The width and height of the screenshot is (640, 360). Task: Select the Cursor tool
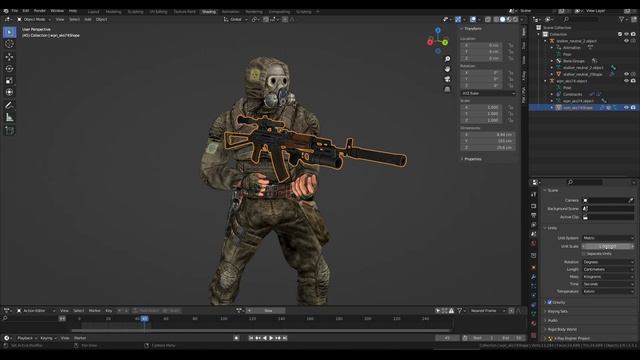pos(9,44)
